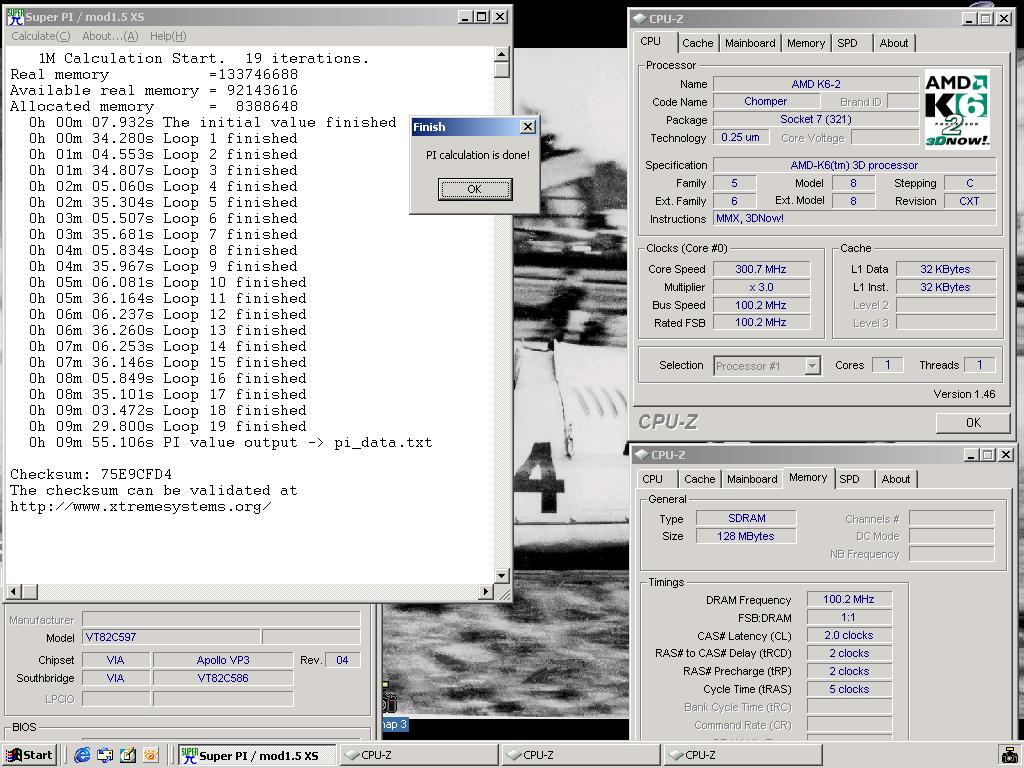The image size is (1024, 768).
Task: Click the Revision value 'CXT'
Action: click(x=969, y=201)
